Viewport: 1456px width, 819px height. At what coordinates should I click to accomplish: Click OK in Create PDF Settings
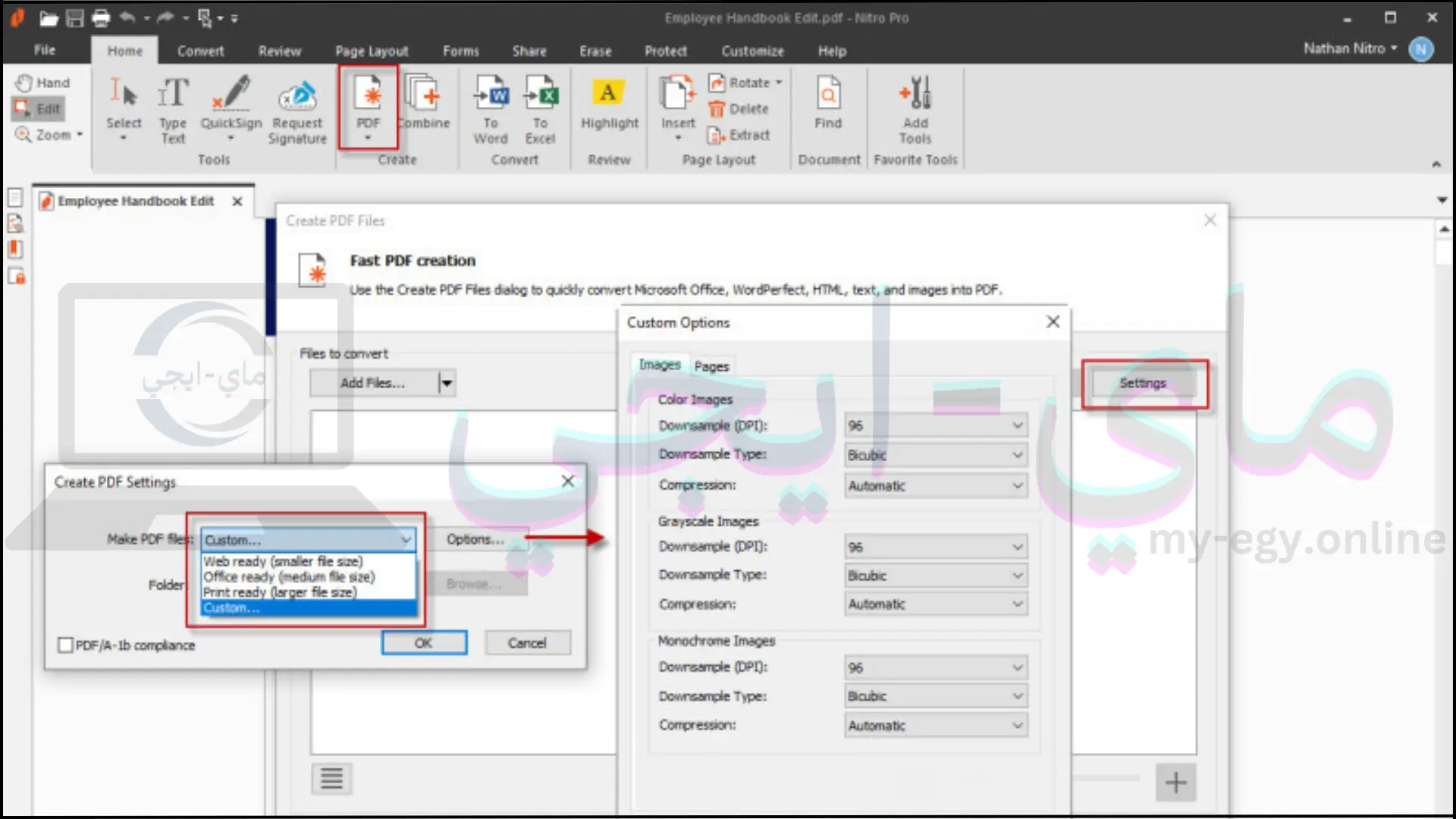[x=424, y=643]
